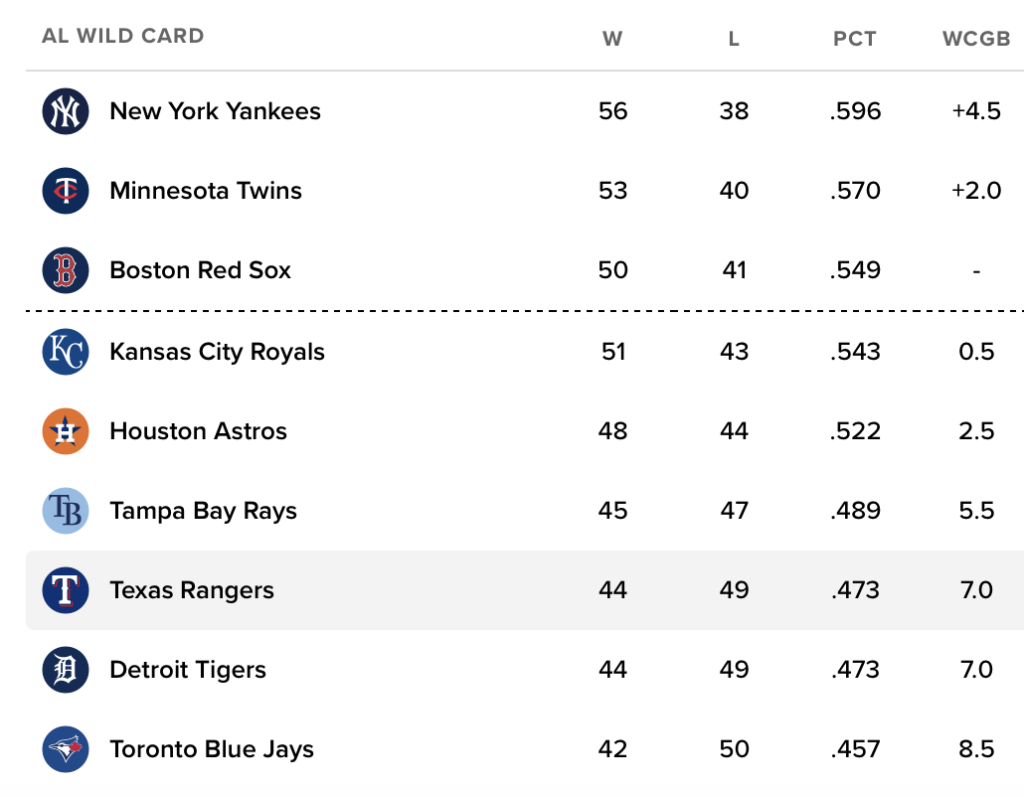Click the Kansas City Royals logo
Image resolution: width=1024 pixels, height=797 pixels.
(66, 352)
